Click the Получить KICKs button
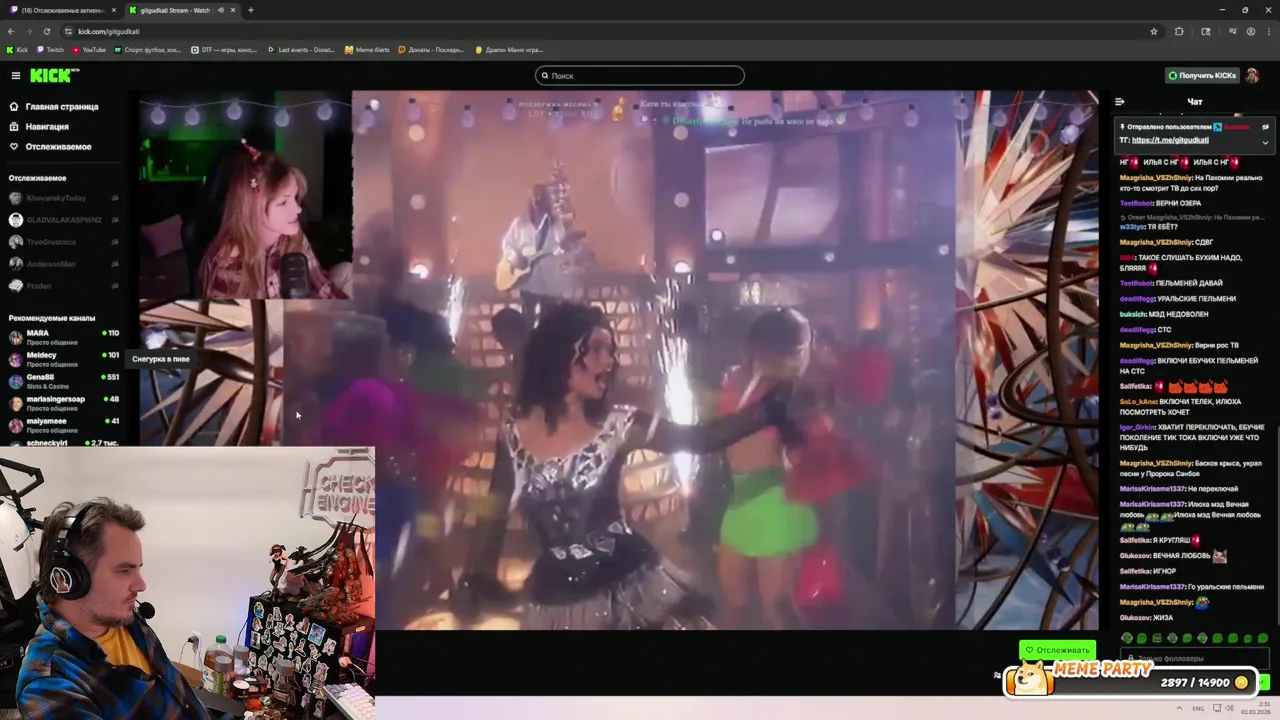Viewport: 1280px width, 720px height. (1203, 76)
